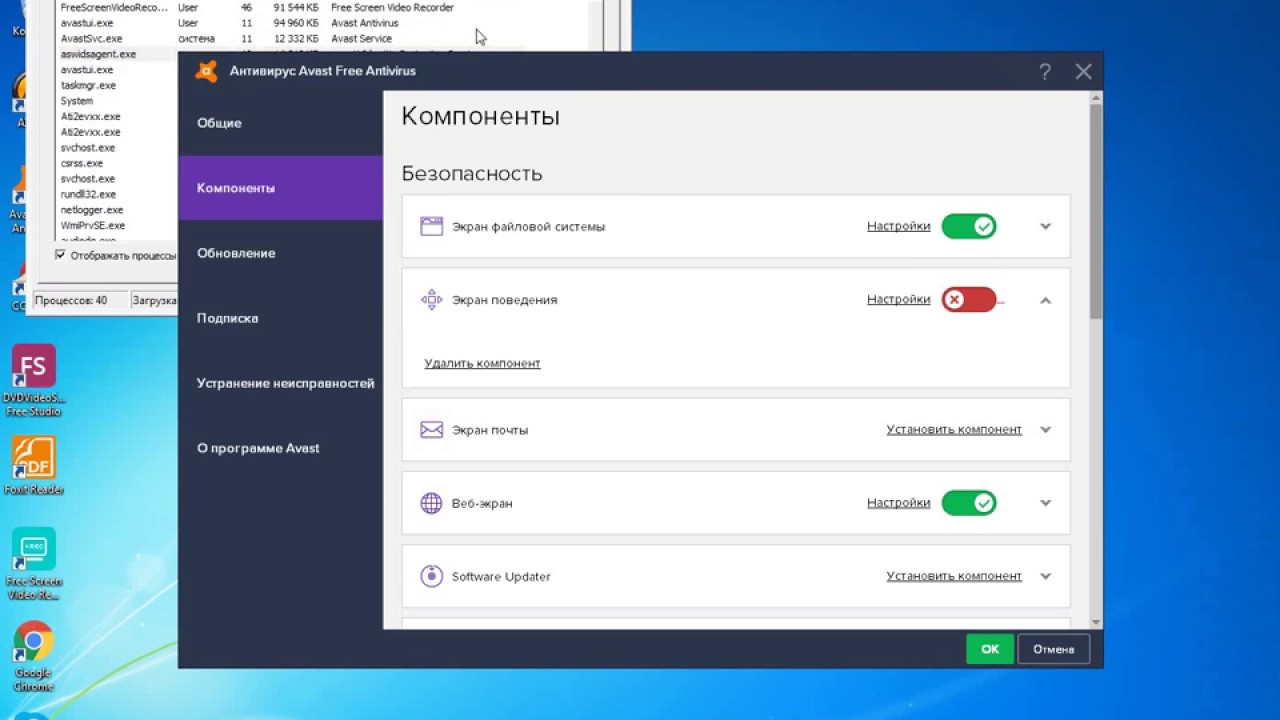Click the Software Updater circular icon

pyautogui.click(x=431, y=576)
